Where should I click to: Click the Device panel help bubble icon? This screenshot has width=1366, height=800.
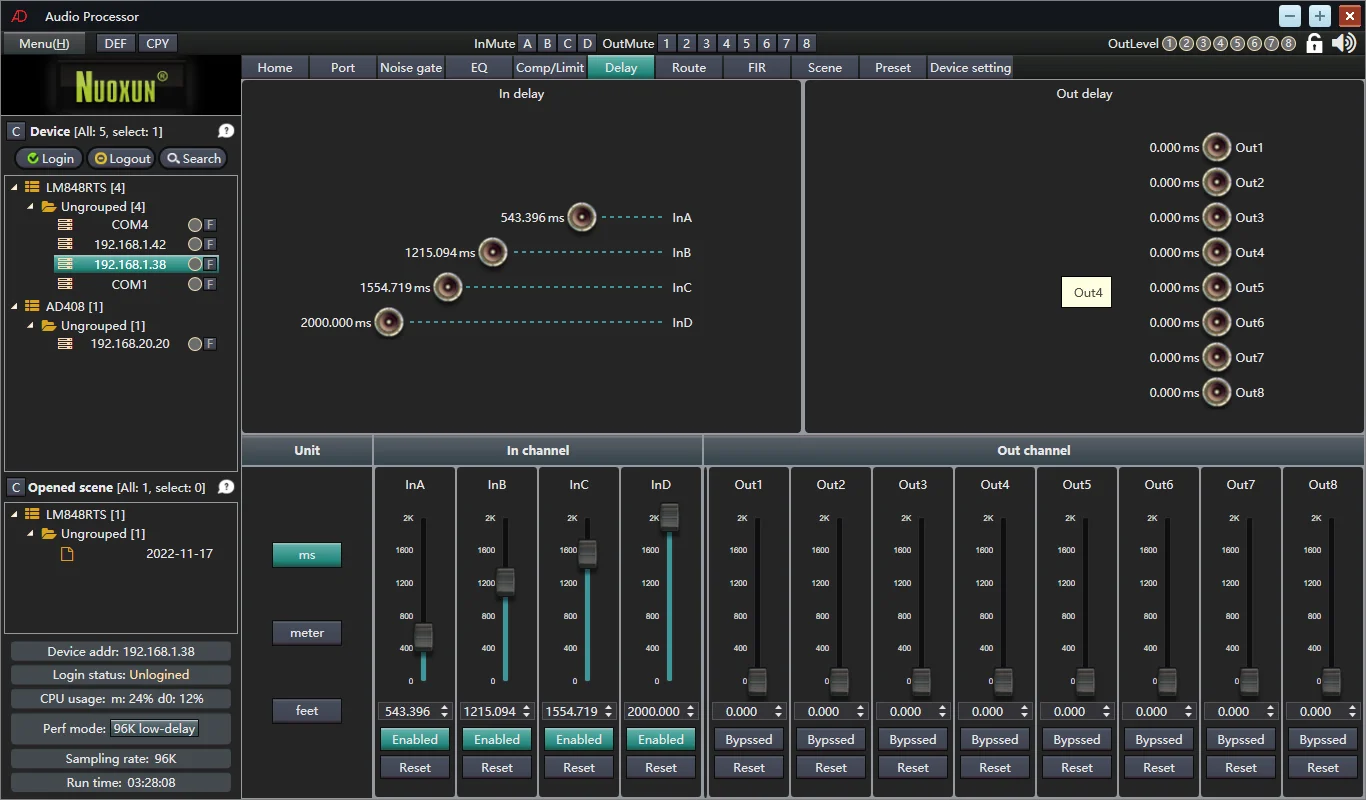[226, 131]
